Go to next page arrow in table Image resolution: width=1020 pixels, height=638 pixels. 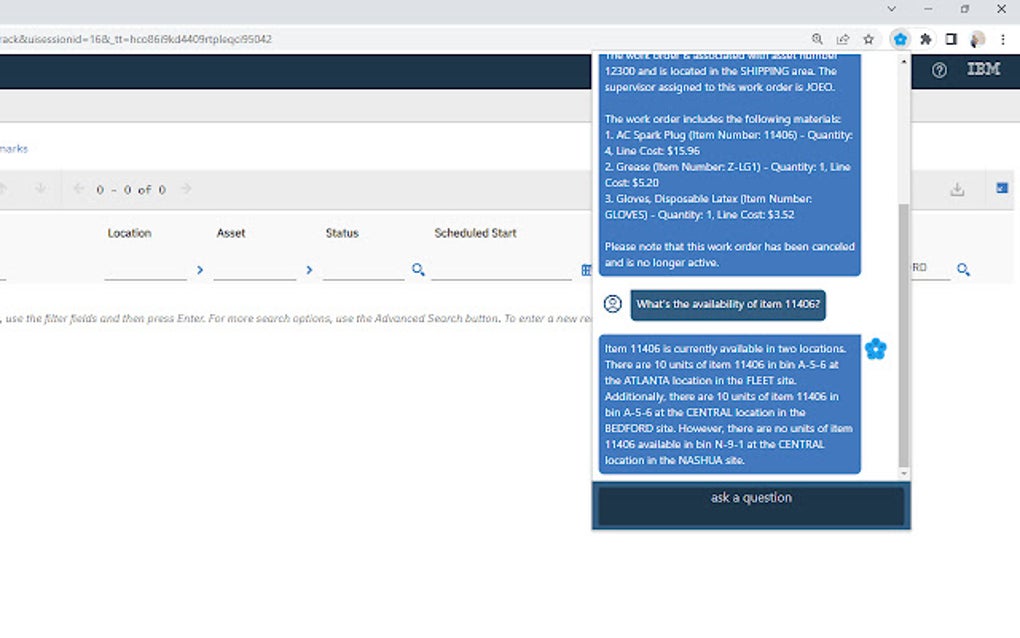(186, 189)
